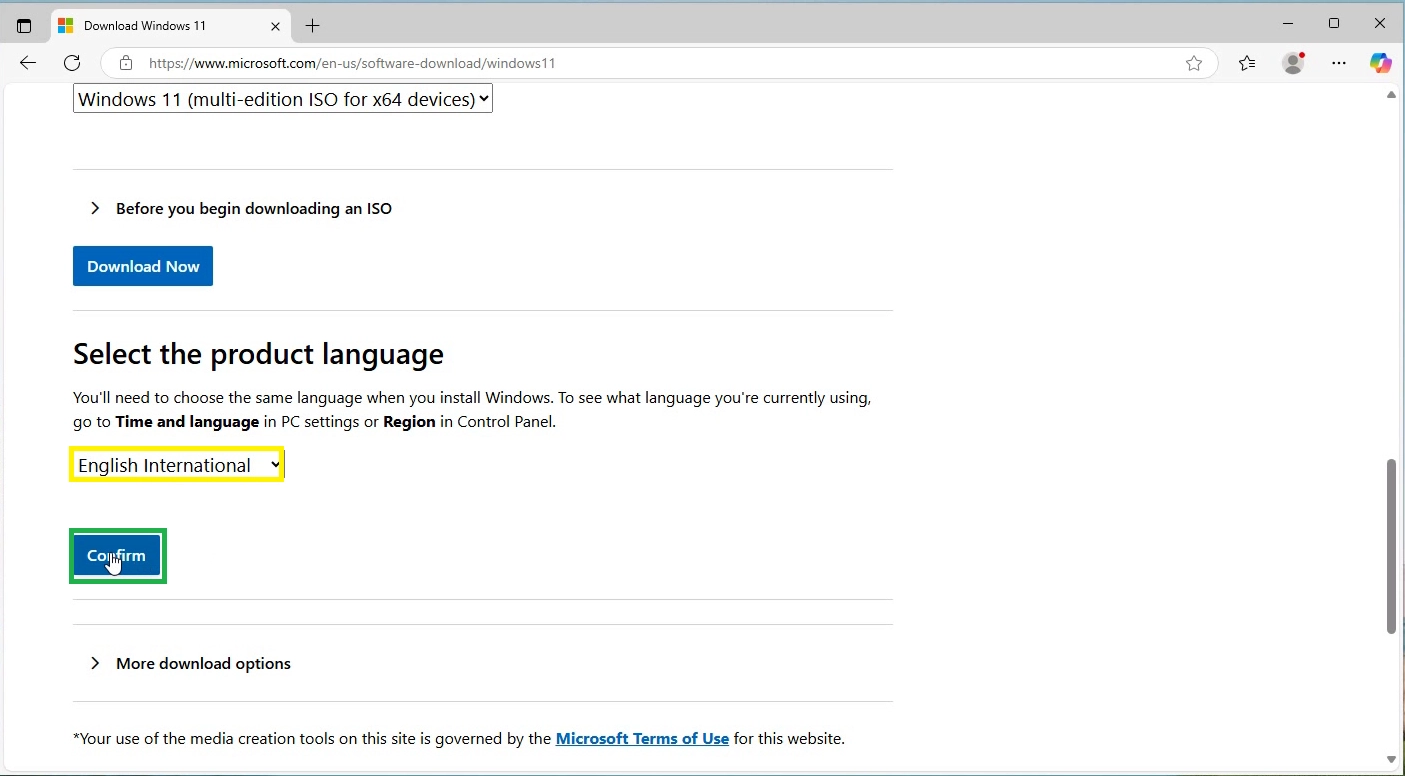Click the Download Now button
Image resolution: width=1405 pixels, height=776 pixels.
coord(143,266)
